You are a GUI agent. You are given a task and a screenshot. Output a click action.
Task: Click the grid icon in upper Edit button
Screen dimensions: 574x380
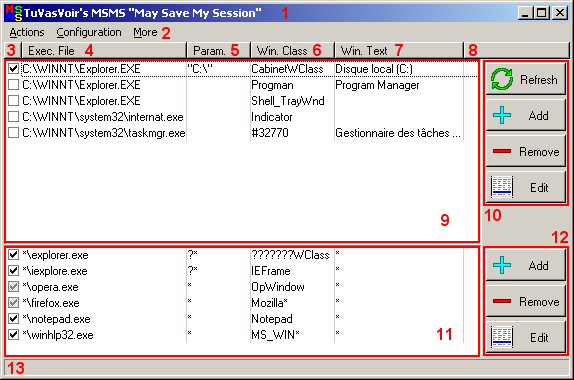click(502, 187)
